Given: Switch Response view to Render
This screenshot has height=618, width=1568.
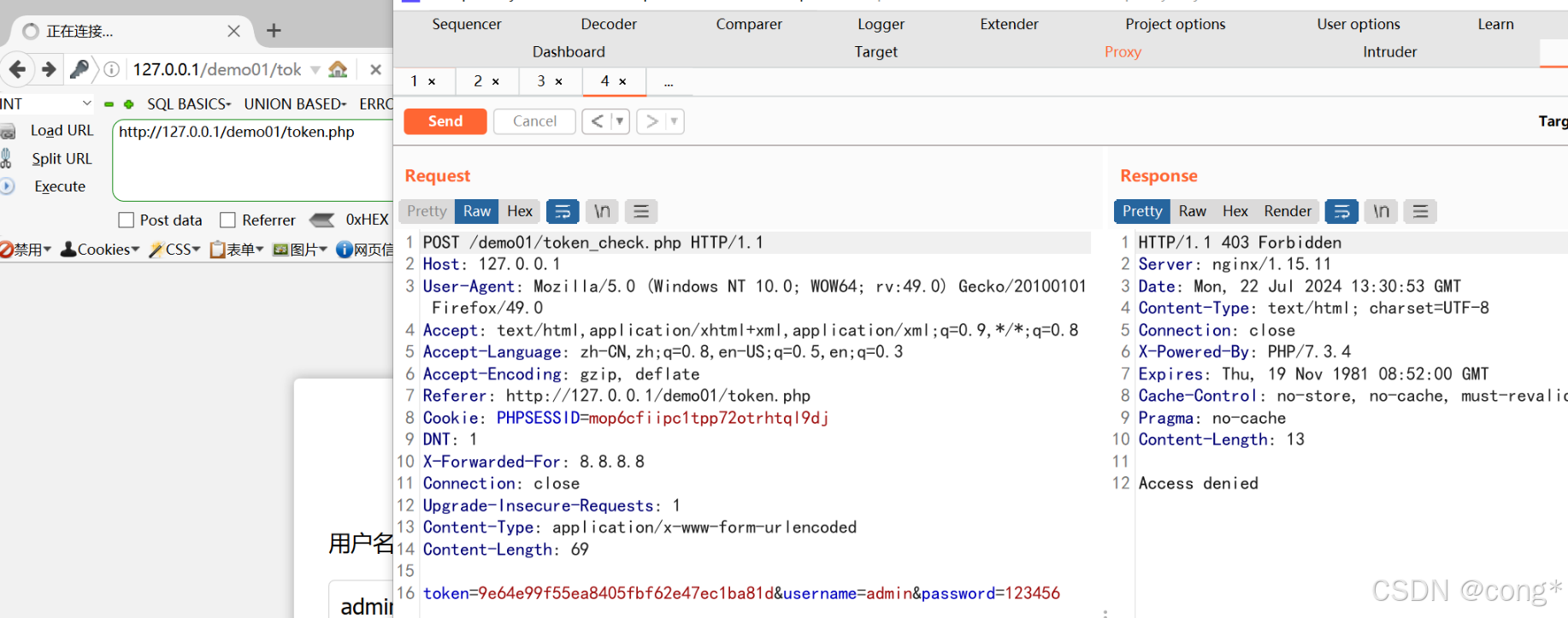Looking at the screenshot, I should (x=1288, y=211).
